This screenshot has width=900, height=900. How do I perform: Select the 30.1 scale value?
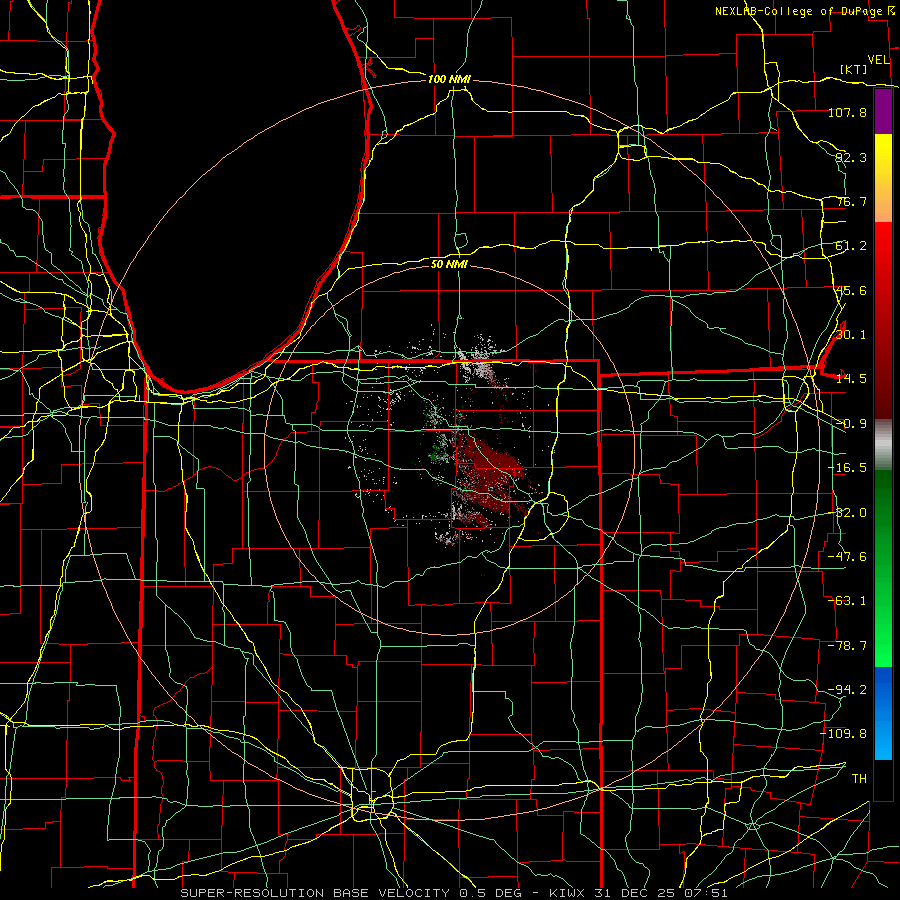tap(851, 335)
